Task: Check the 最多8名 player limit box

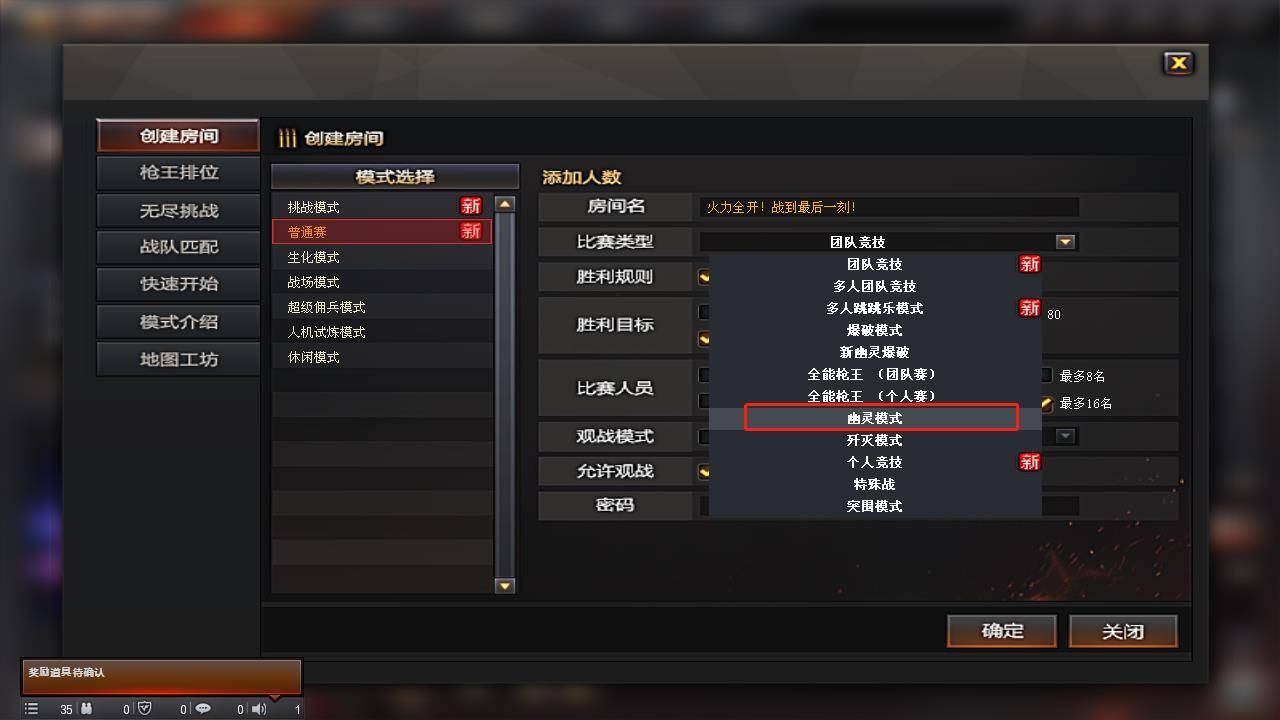Action: point(1046,376)
